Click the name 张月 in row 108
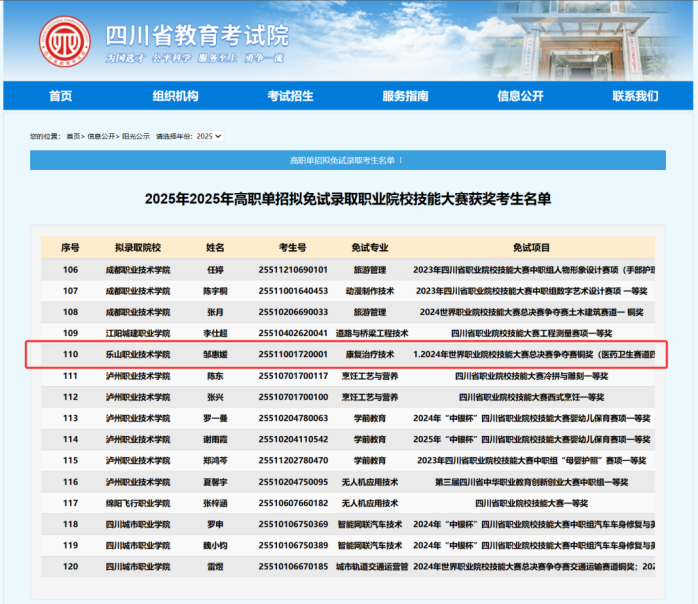 click(215, 312)
